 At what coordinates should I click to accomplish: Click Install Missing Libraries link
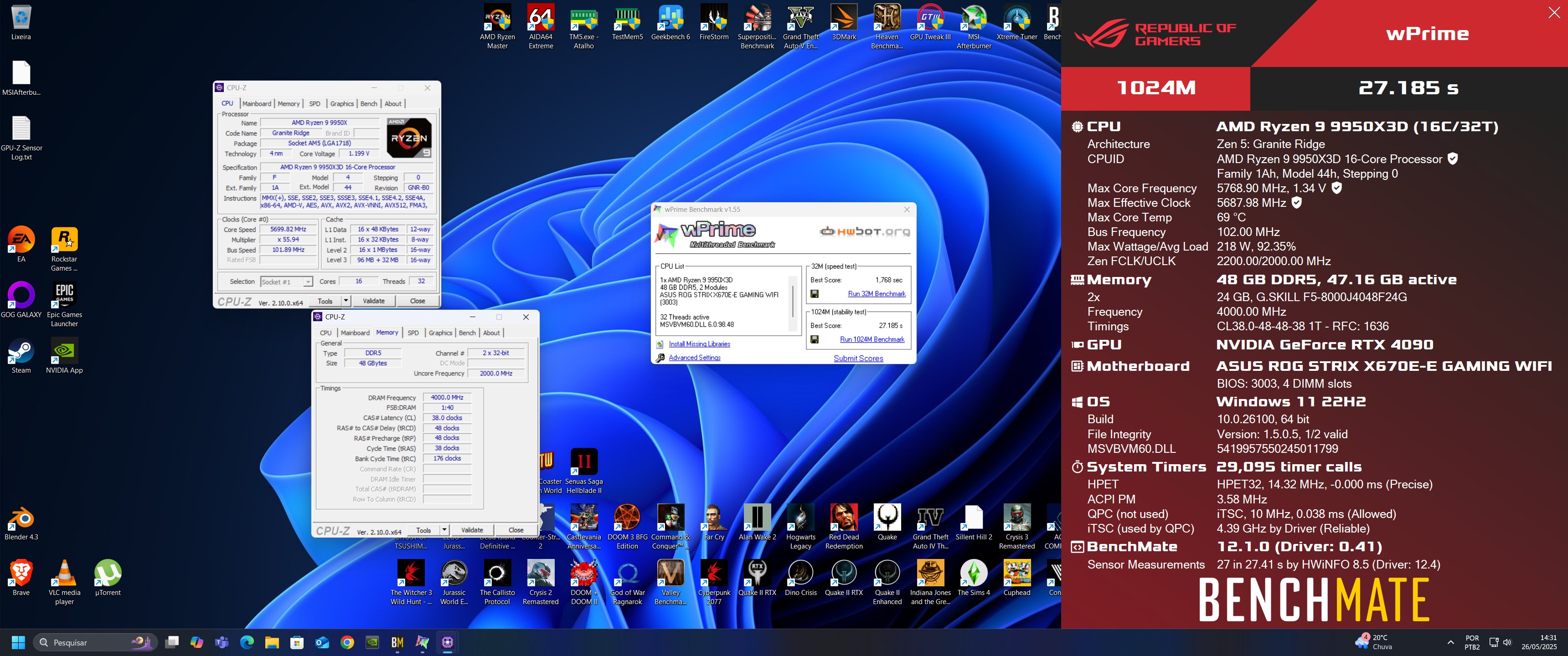click(x=699, y=344)
